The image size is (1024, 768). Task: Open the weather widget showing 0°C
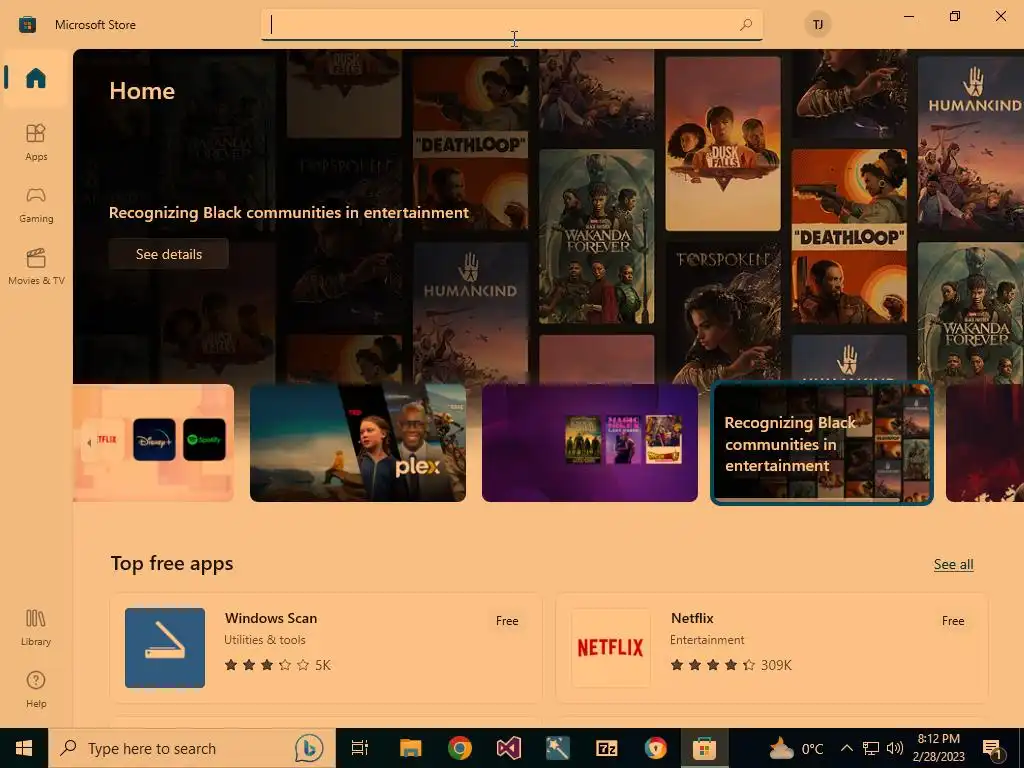pos(796,748)
